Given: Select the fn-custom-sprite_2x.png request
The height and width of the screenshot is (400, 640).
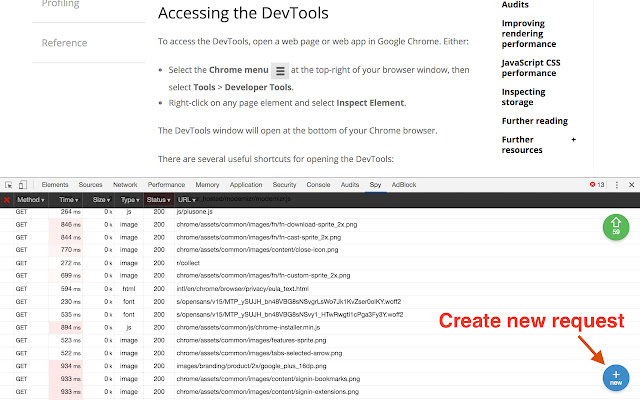Looking at the screenshot, I should pyautogui.click(x=320, y=276).
